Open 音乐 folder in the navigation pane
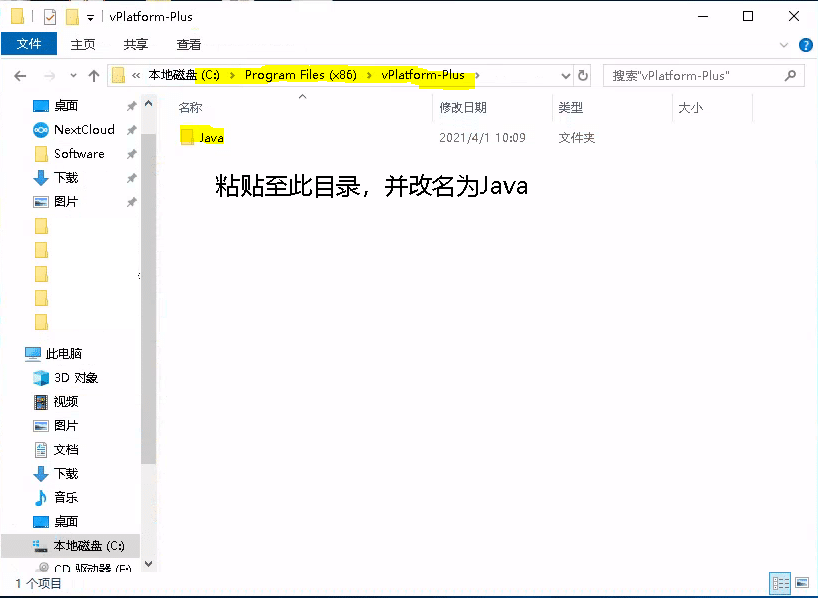The width and height of the screenshot is (818, 598). (x=66, y=498)
